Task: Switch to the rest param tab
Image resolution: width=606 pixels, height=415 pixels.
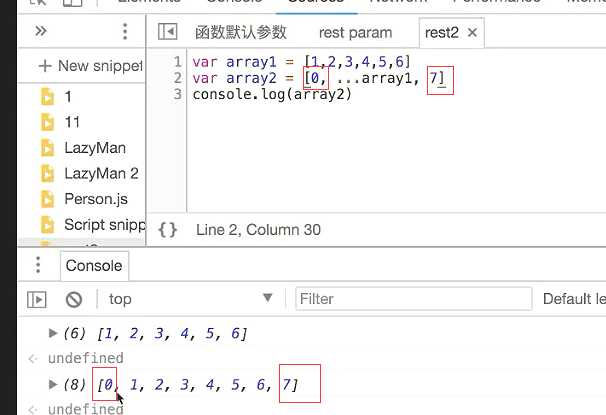Action: click(x=355, y=32)
